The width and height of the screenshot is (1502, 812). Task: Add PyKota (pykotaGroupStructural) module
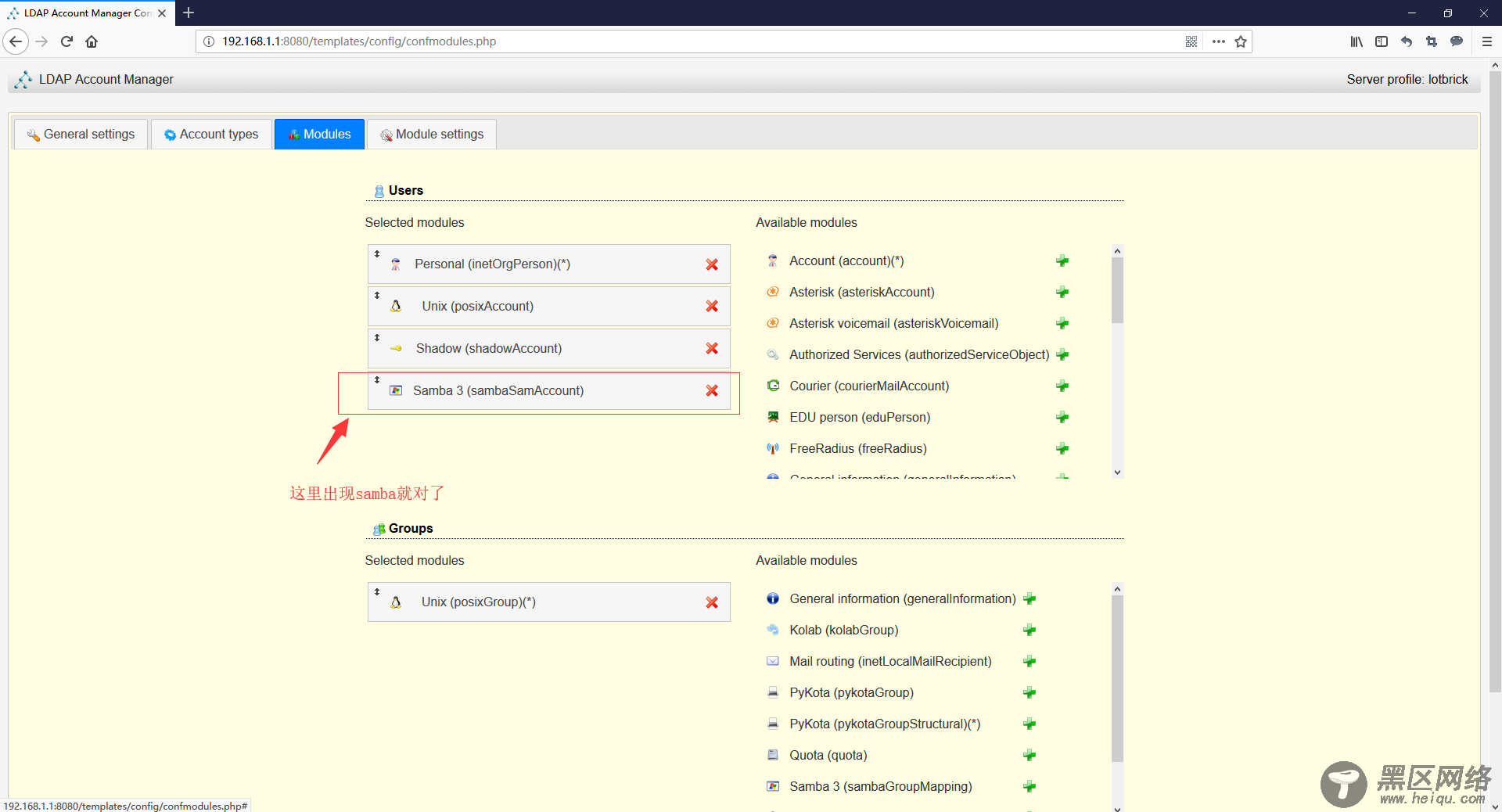click(1029, 724)
